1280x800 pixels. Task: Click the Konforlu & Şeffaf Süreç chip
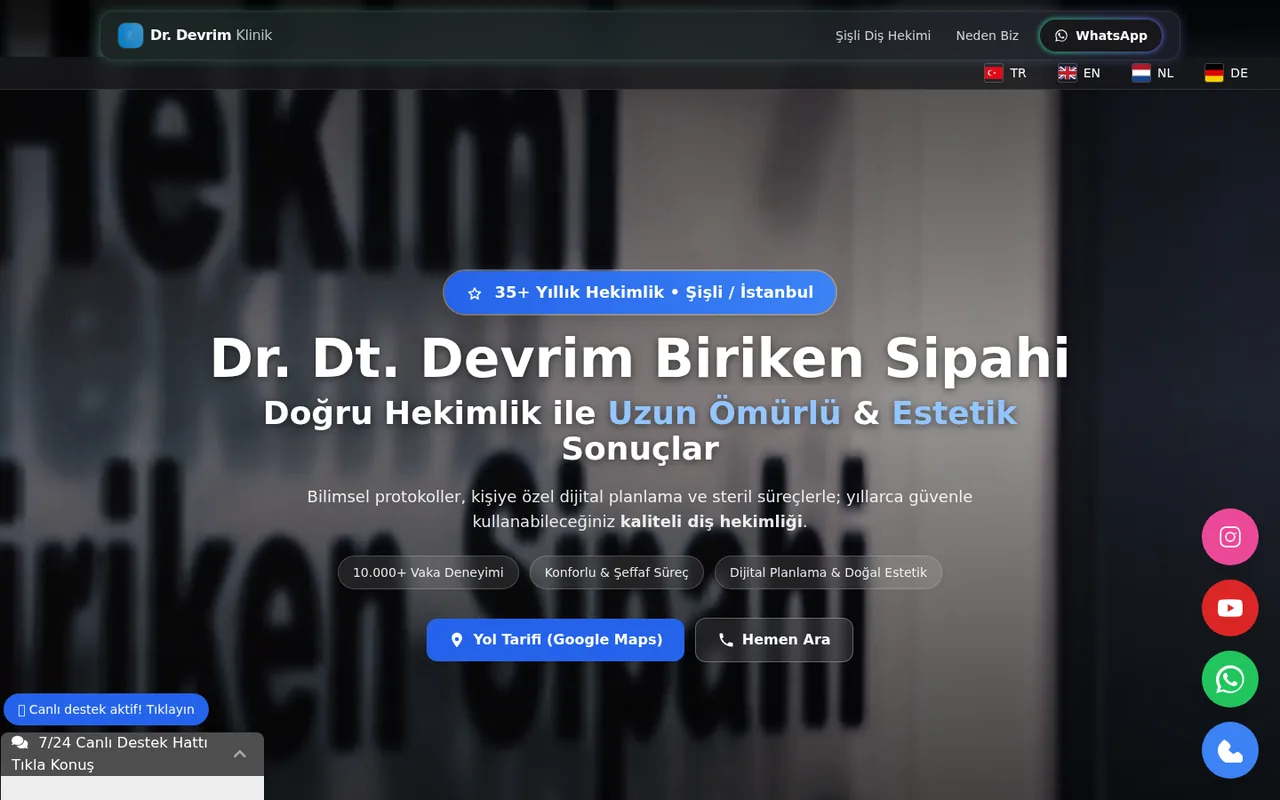[617, 573]
